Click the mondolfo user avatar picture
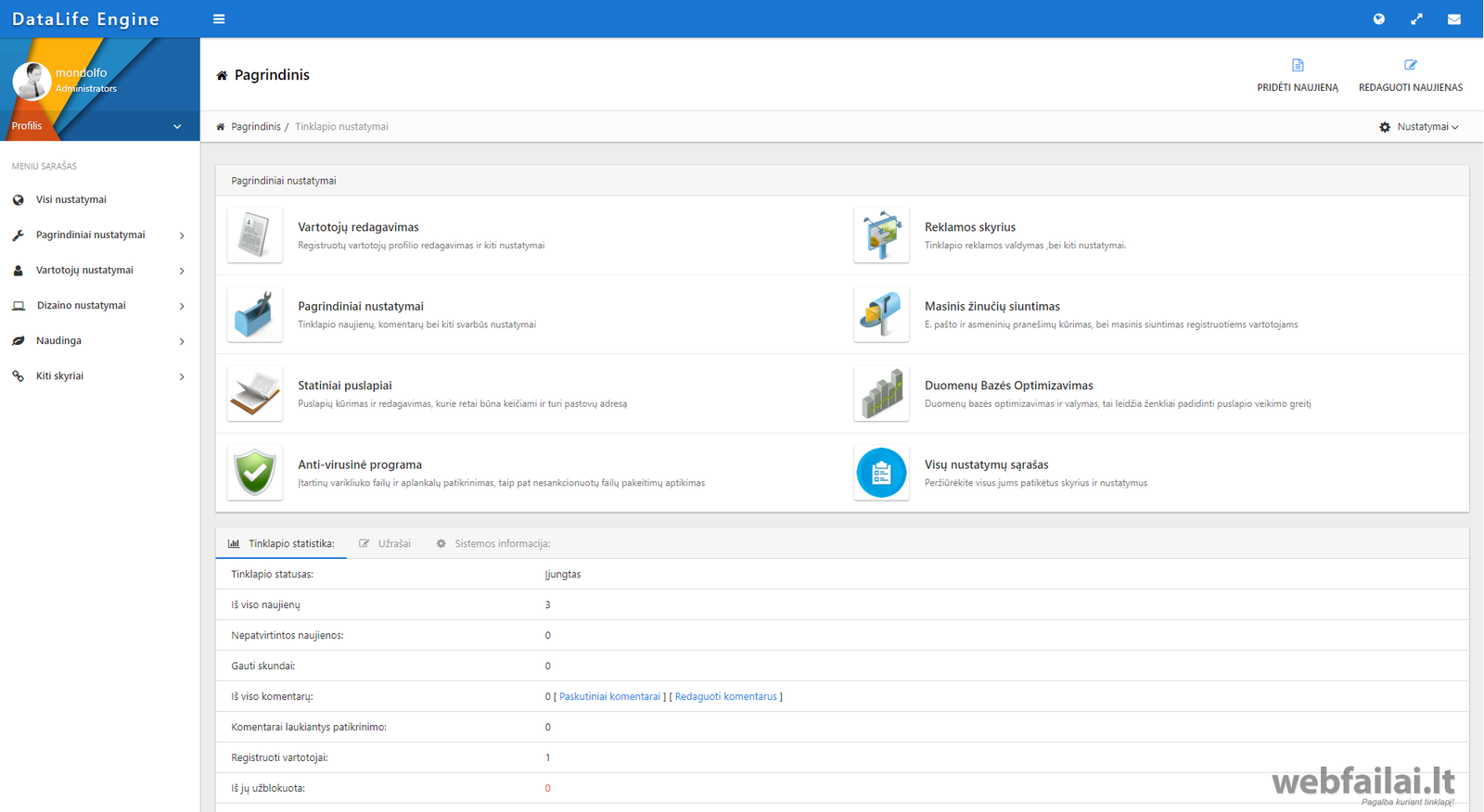The image size is (1484, 812). tap(32, 81)
